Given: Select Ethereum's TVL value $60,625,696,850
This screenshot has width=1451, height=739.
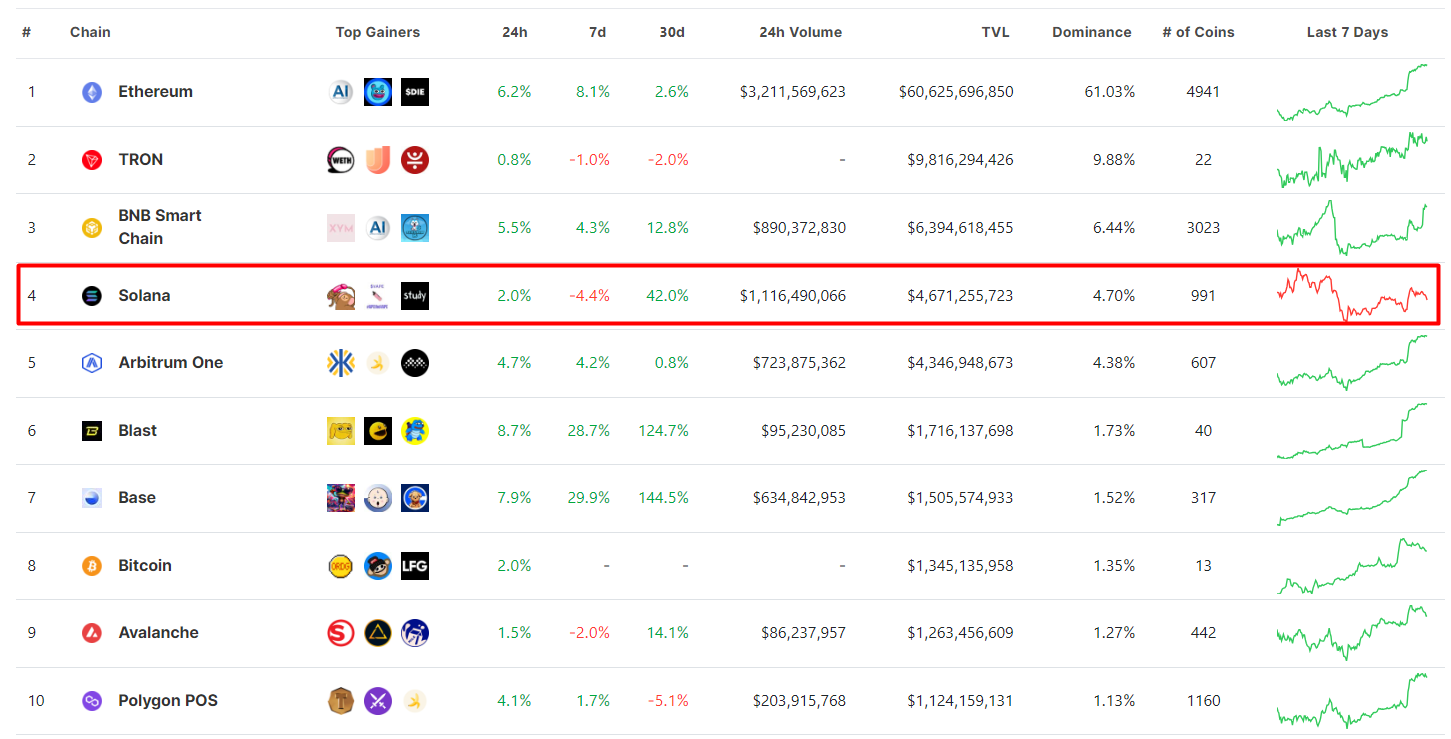Looking at the screenshot, I should (x=956, y=92).
